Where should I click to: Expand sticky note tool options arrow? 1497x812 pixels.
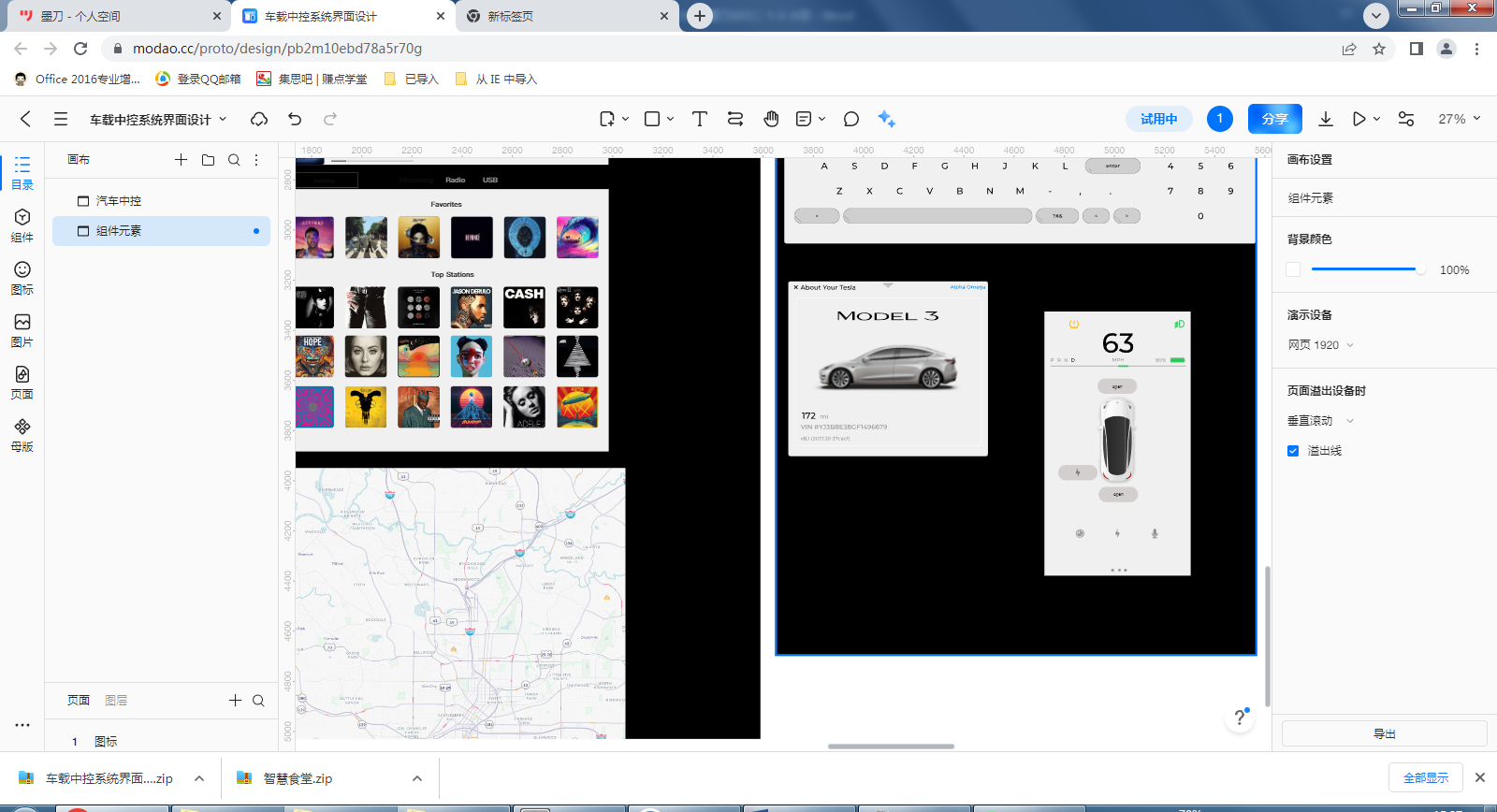pos(821,119)
